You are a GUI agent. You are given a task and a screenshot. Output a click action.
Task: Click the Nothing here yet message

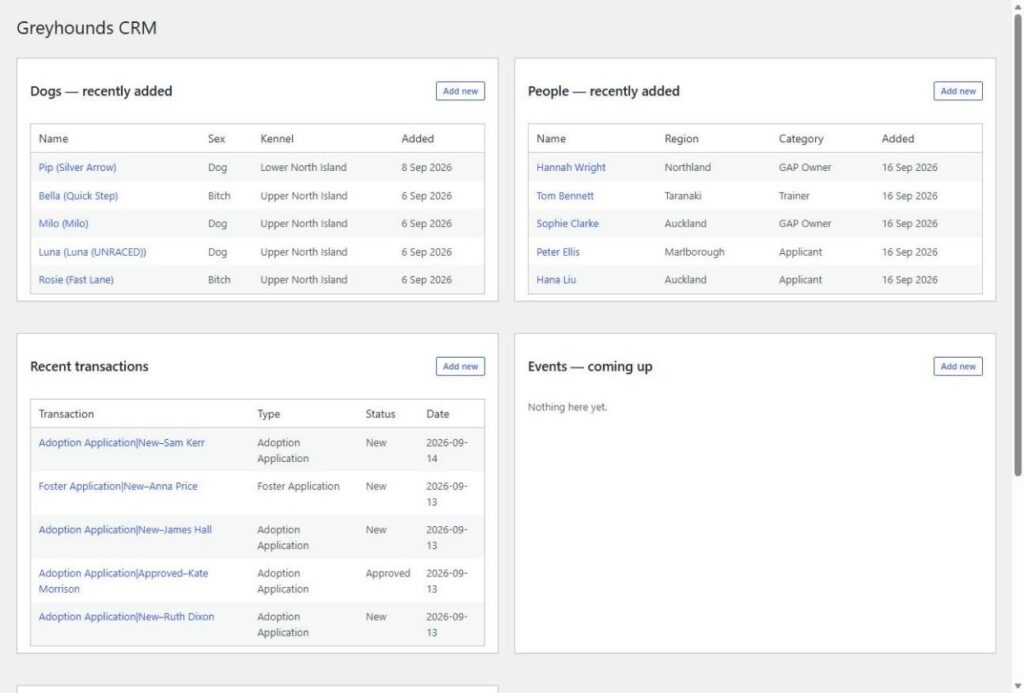coord(567,407)
